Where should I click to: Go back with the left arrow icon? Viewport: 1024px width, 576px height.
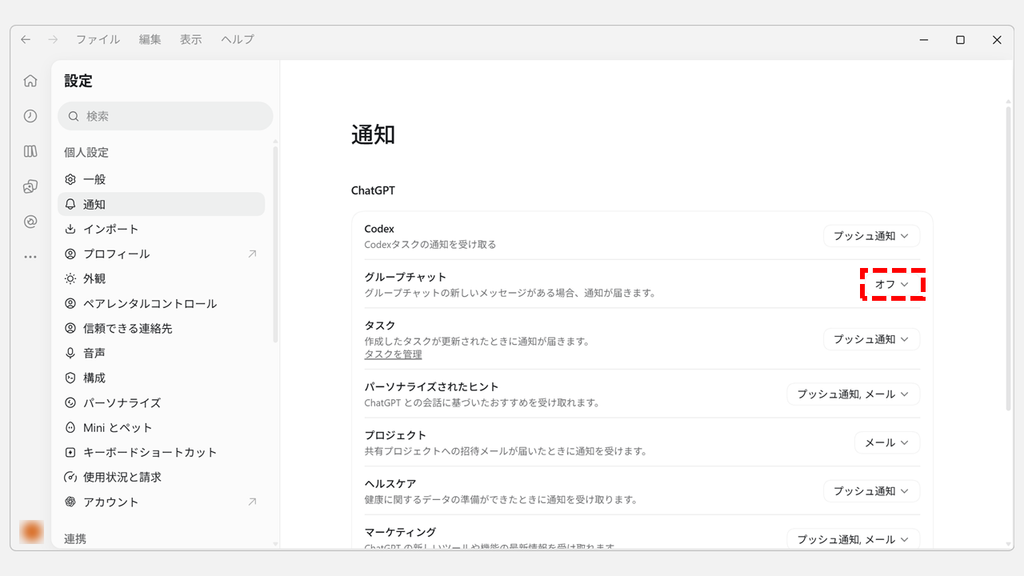click(25, 40)
